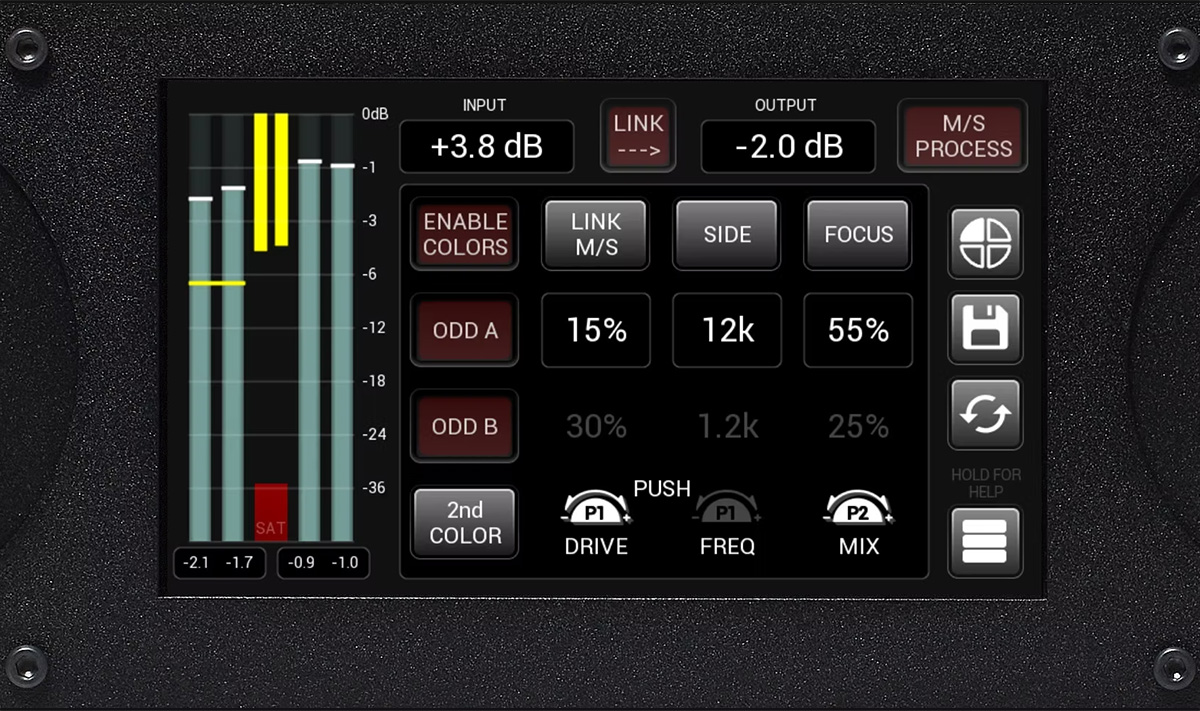Click the dimmed 30% drive value
The height and width of the screenshot is (711, 1200).
(x=596, y=427)
